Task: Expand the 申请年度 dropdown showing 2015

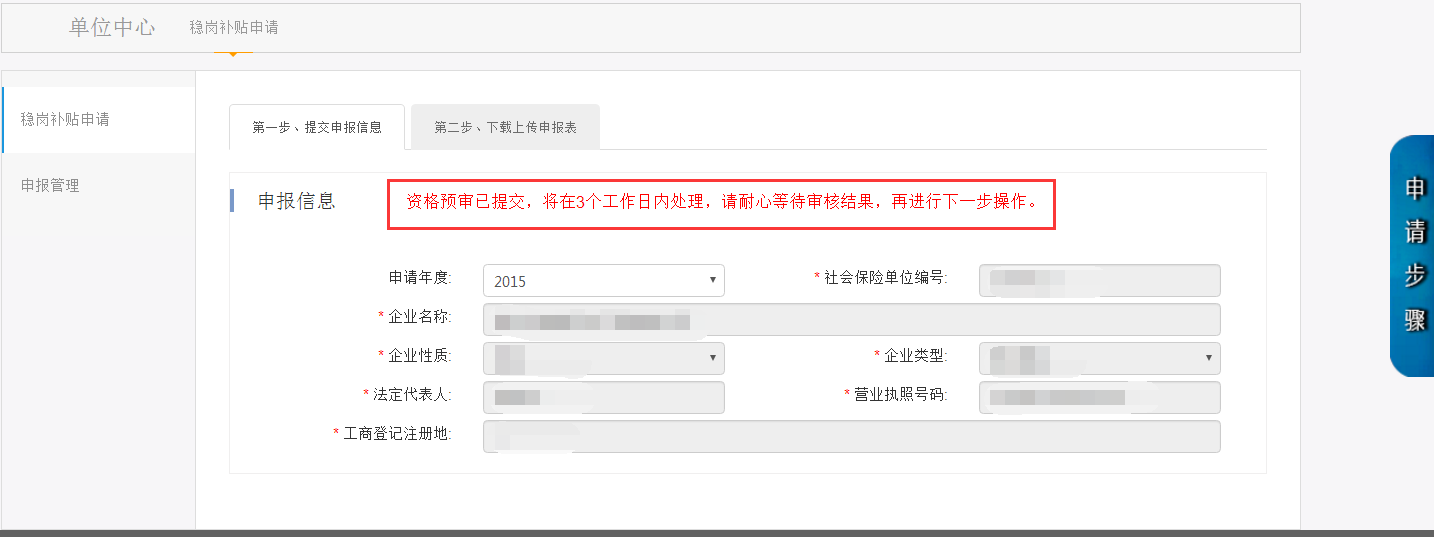Action: pos(603,281)
